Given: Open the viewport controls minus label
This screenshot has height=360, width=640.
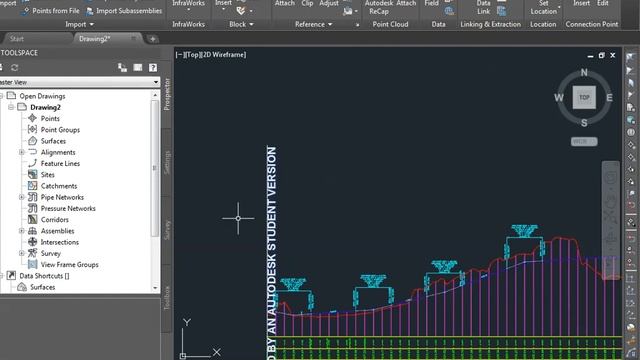Looking at the screenshot, I should 179,55.
